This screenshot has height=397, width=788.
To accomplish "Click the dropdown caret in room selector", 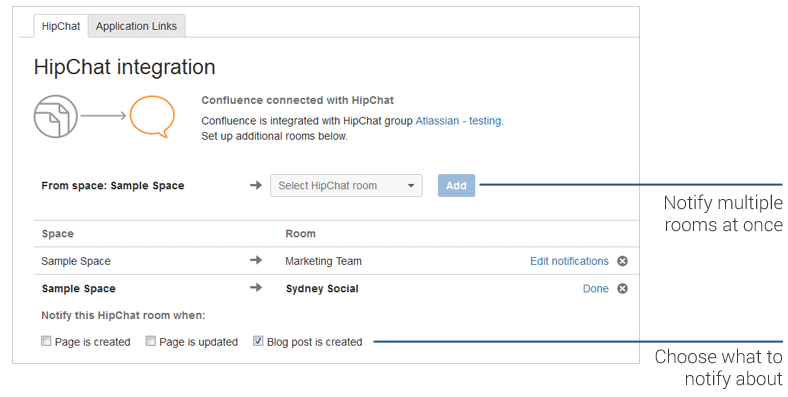I will pos(411,186).
